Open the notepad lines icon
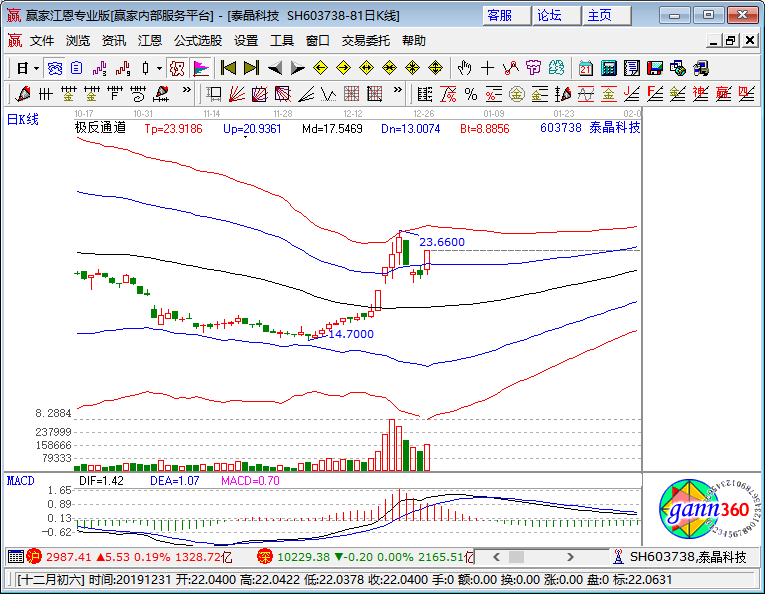The image size is (765, 594). (631, 68)
